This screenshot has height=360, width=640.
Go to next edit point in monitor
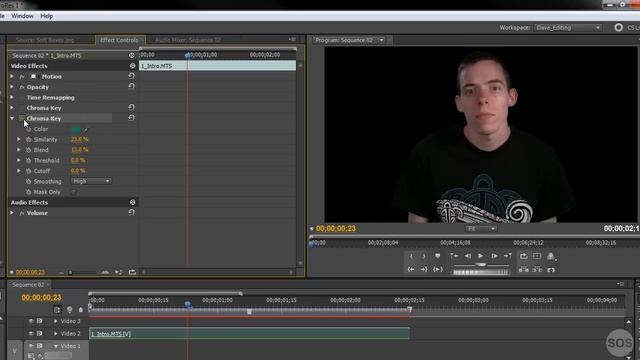pos(508,256)
